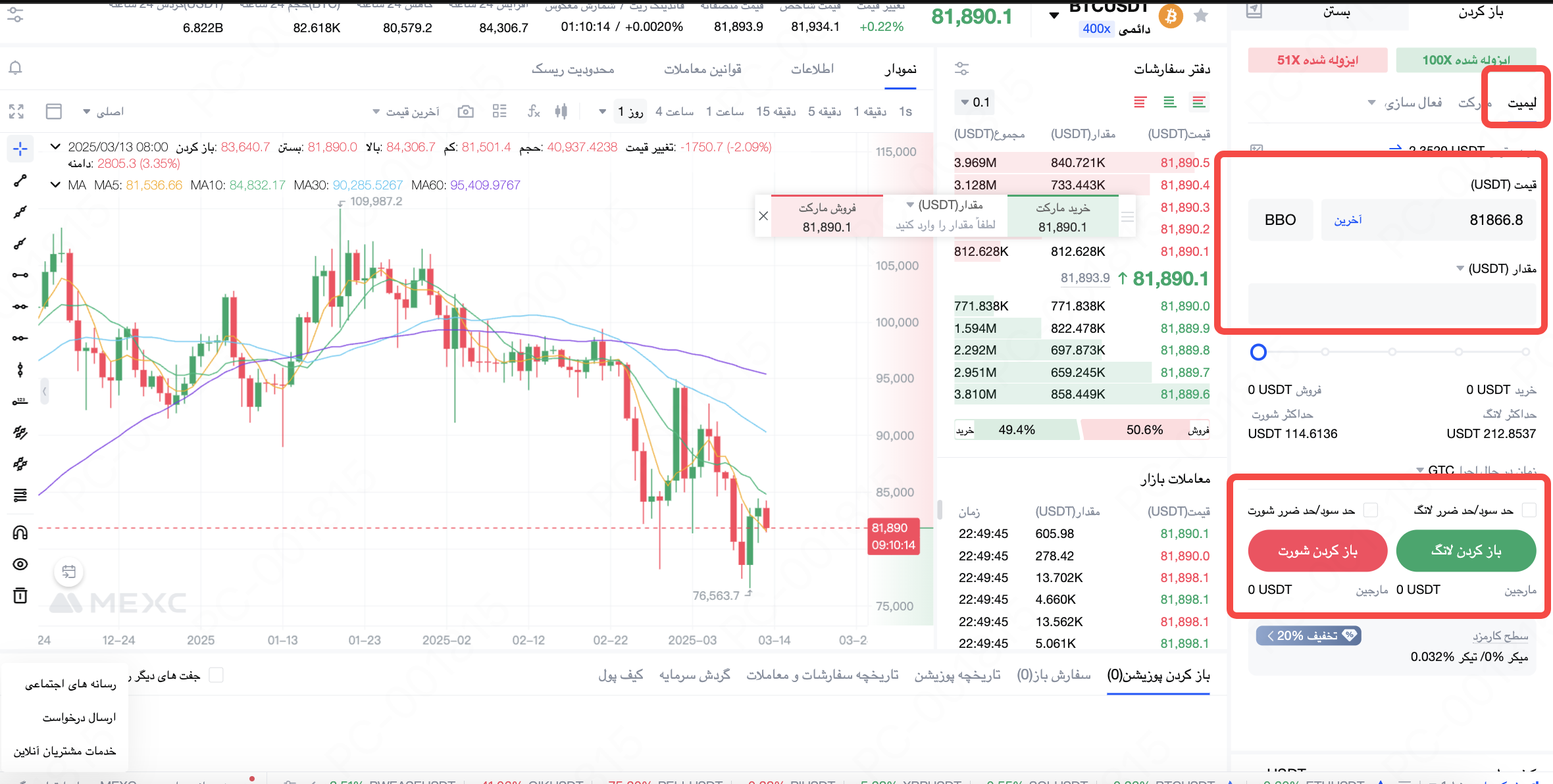The width and height of the screenshot is (1553, 784).
Task: Click the BBO price button
Action: pos(1280,220)
